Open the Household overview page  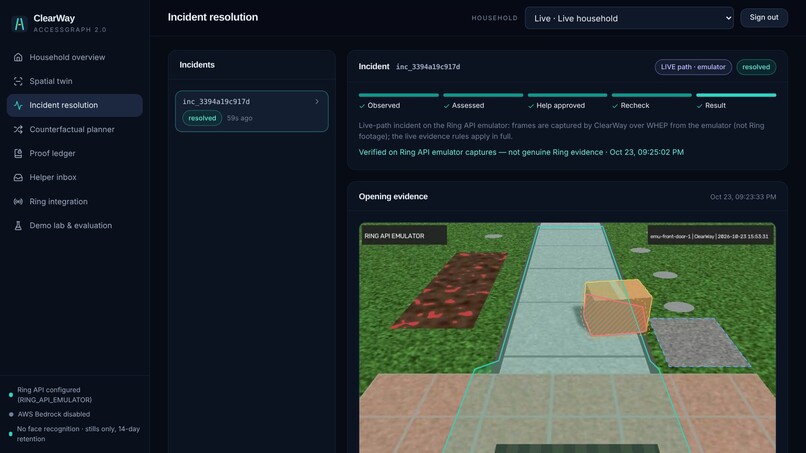point(75,57)
